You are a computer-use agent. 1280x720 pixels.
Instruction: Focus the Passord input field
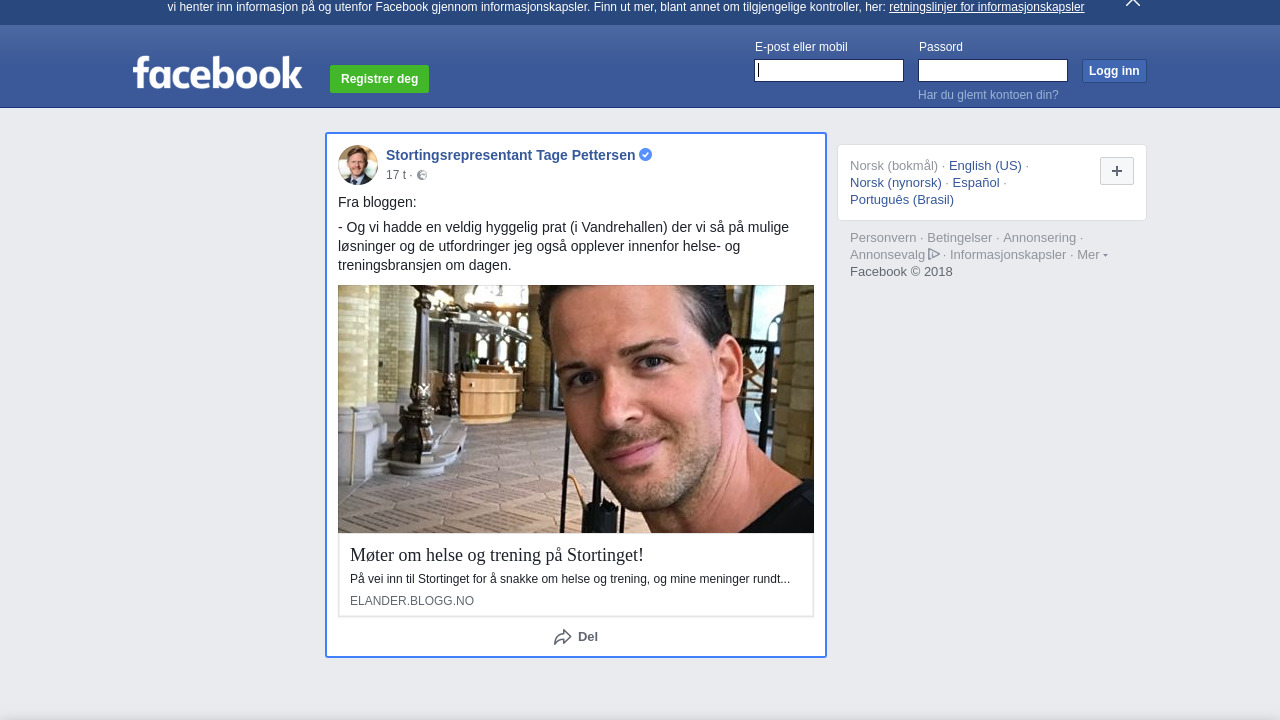click(993, 70)
